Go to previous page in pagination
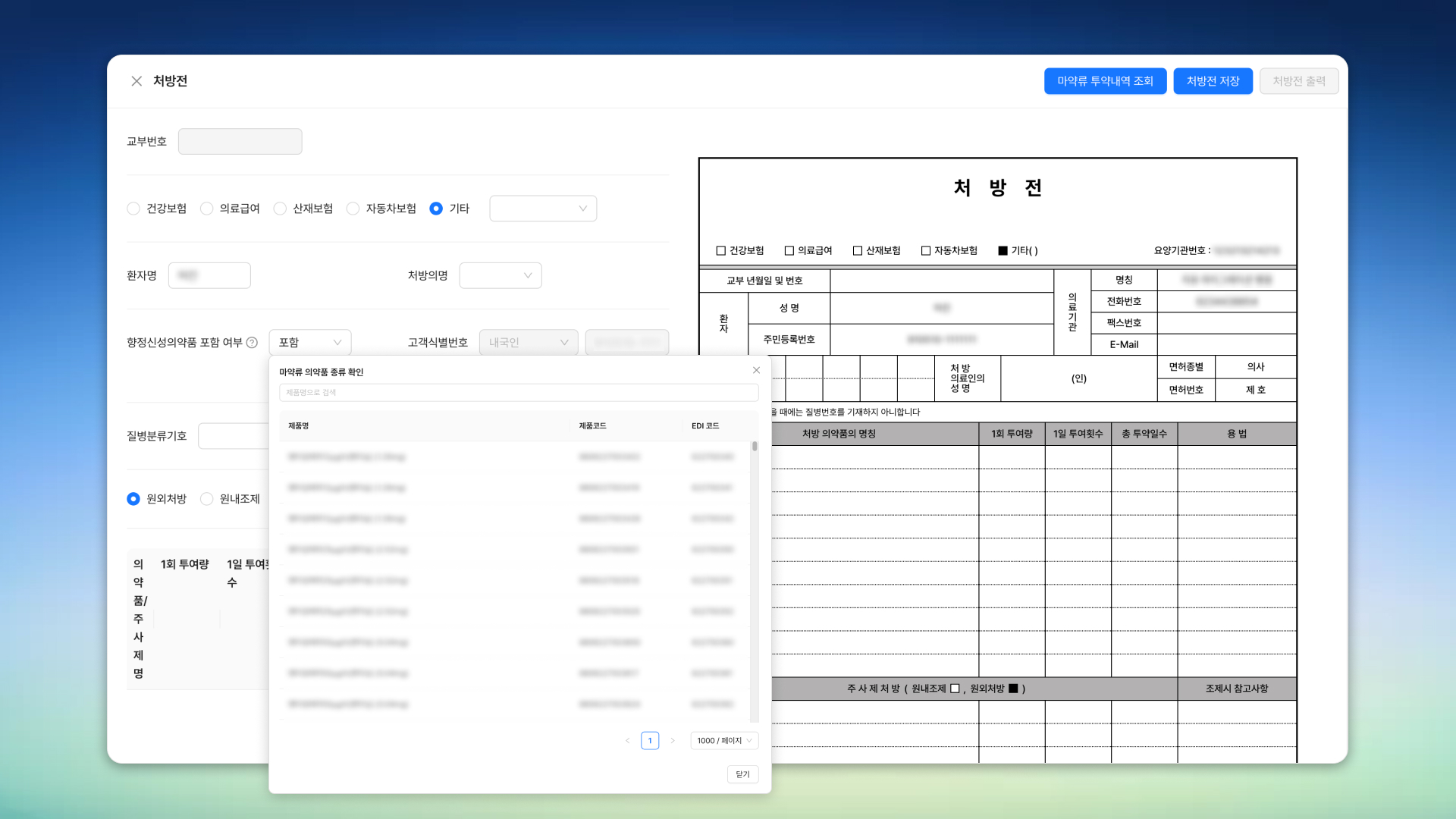The image size is (1456, 819). point(627,741)
